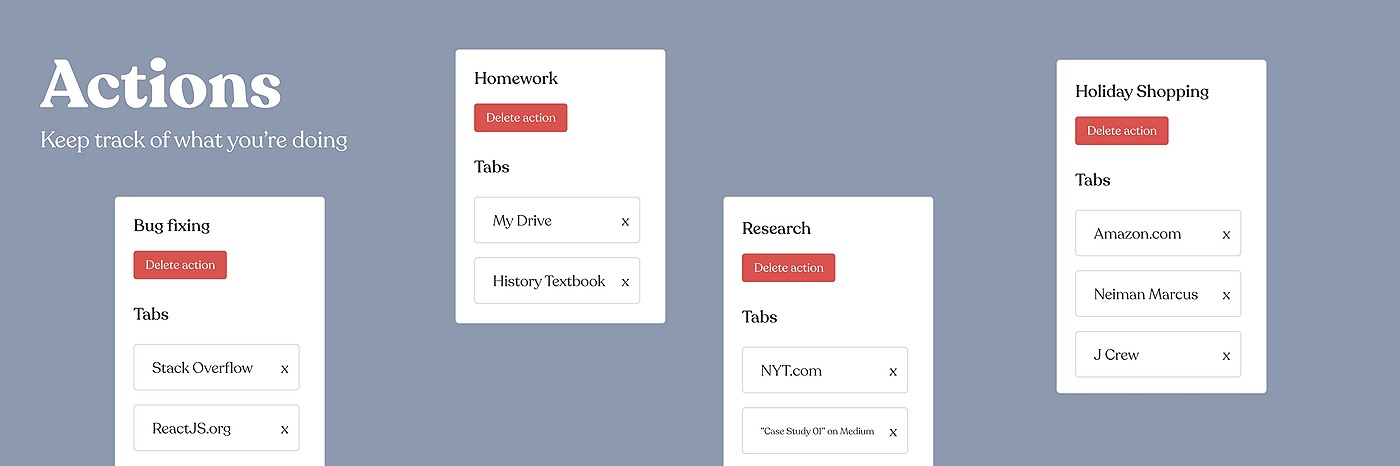Select the History Textbook tab entry
The width and height of the screenshot is (1400, 466).
(557, 281)
